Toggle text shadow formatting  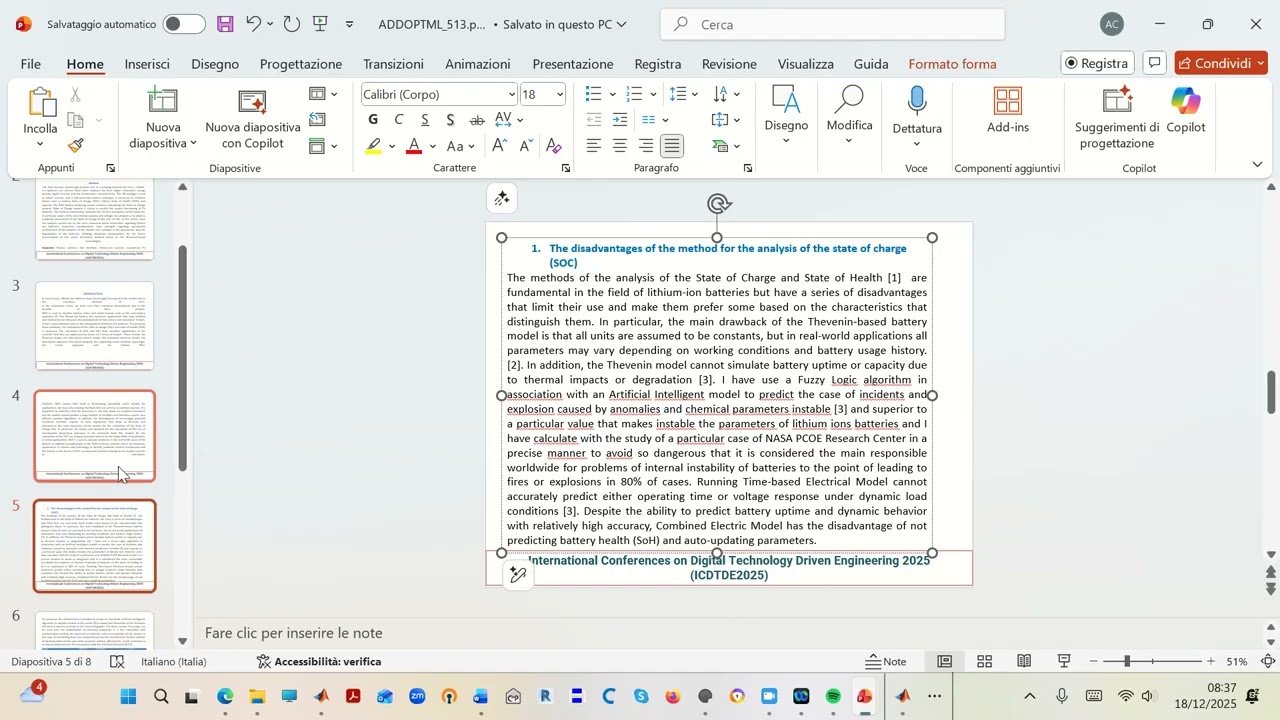(451, 120)
